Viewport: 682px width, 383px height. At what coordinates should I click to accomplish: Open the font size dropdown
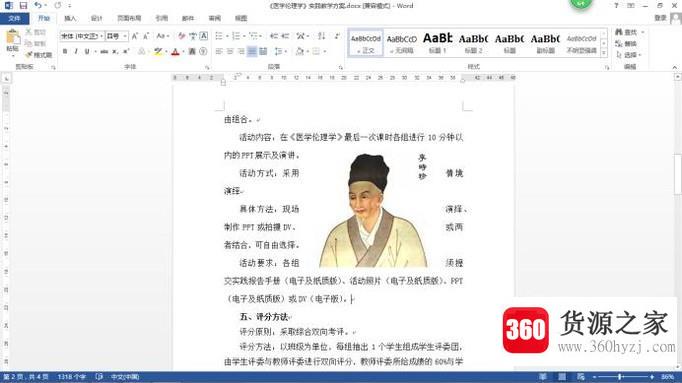(125, 36)
